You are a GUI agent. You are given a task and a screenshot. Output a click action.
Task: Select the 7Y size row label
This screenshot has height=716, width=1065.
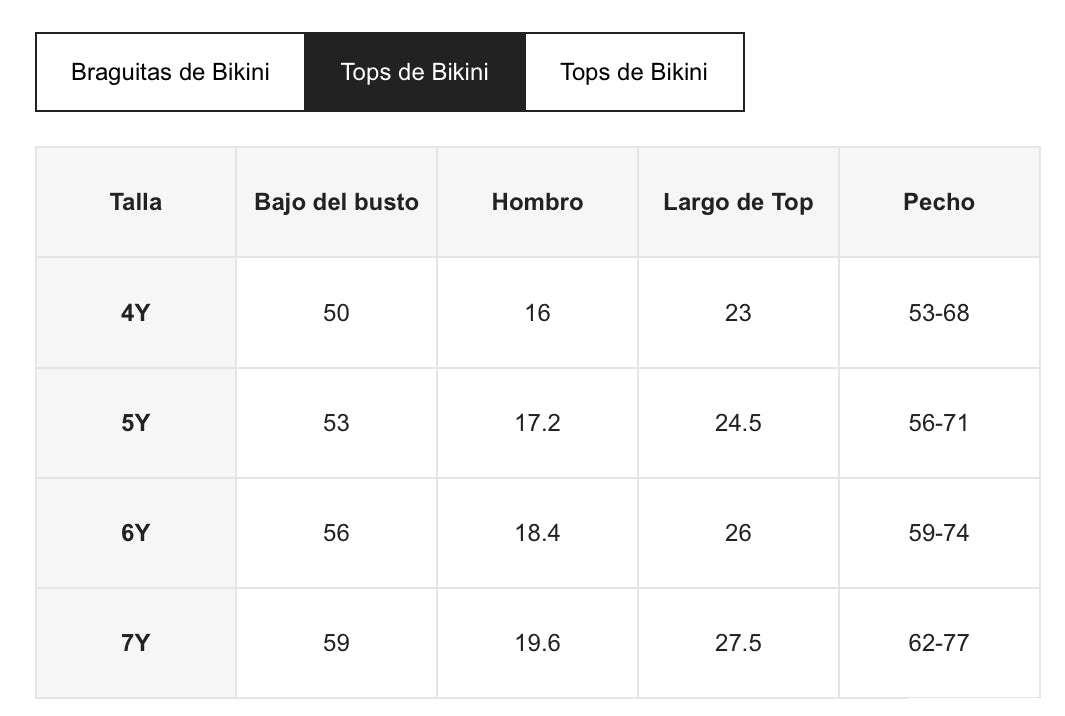136,643
